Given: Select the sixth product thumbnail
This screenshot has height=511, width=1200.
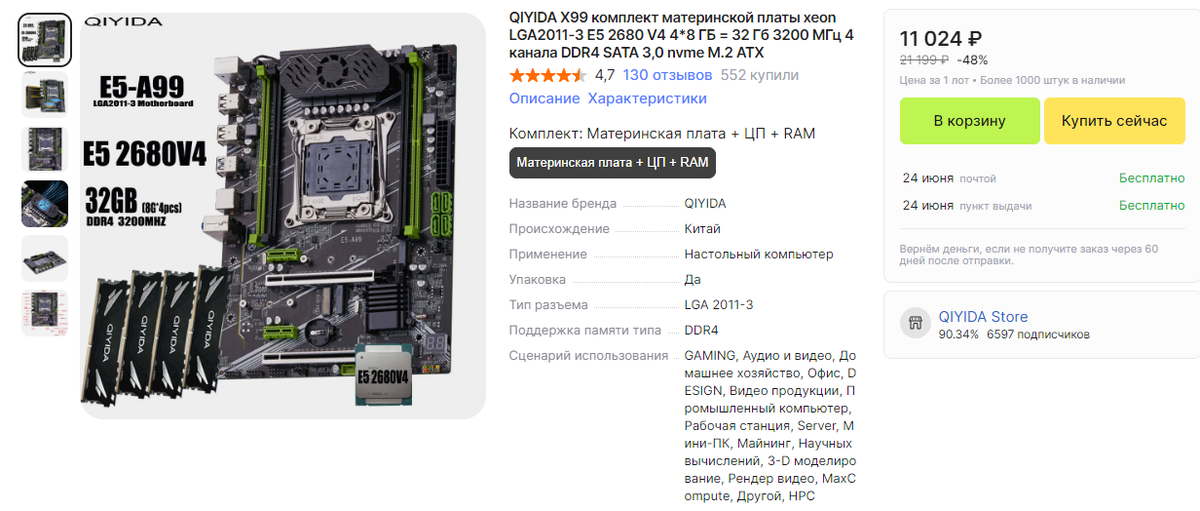Looking at the screenshot, I should tap(45, 313).
